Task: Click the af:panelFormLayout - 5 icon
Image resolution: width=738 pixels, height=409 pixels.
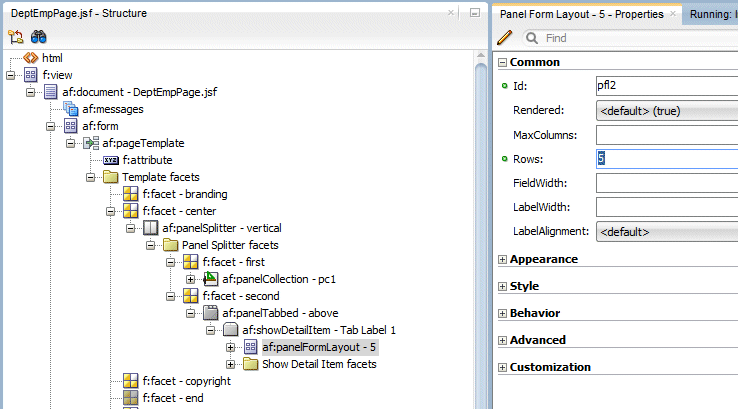Action: tap(250, 347)
